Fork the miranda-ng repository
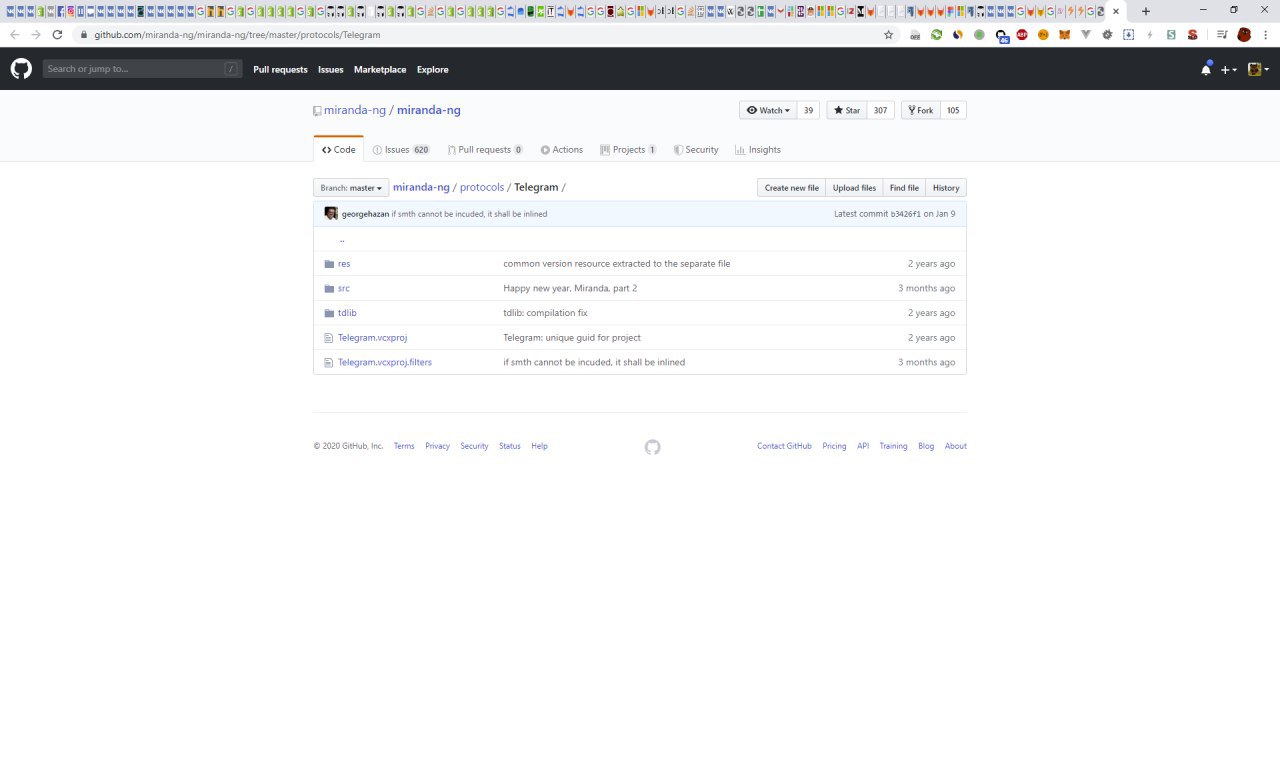The width and height of the screenshot is (1280, 780). click(921, 110)
